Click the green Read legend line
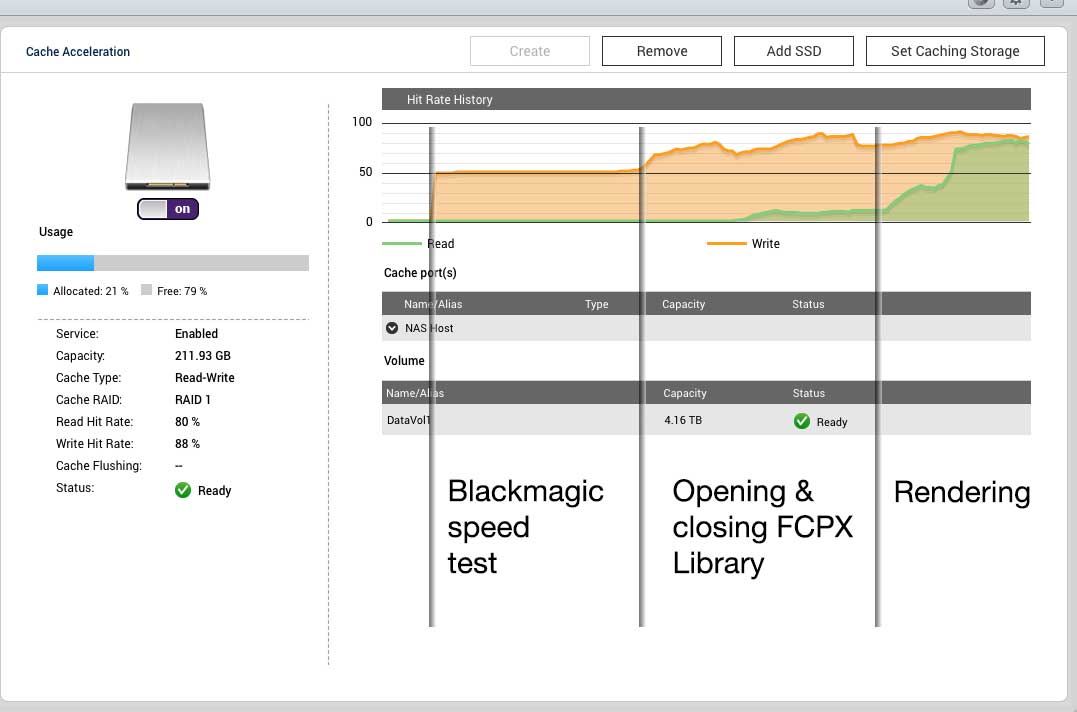The width and height of the screenshot is (1077, 712). tap(402, 243)
